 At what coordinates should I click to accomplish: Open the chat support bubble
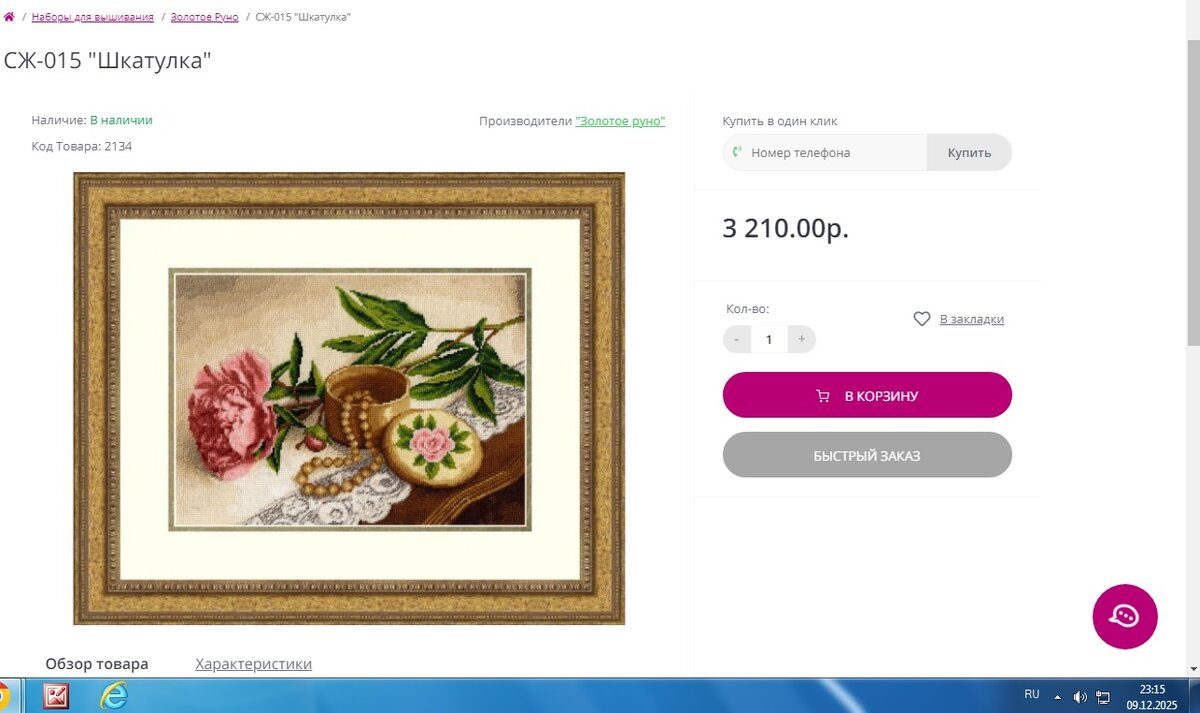tap(1125, 616)
